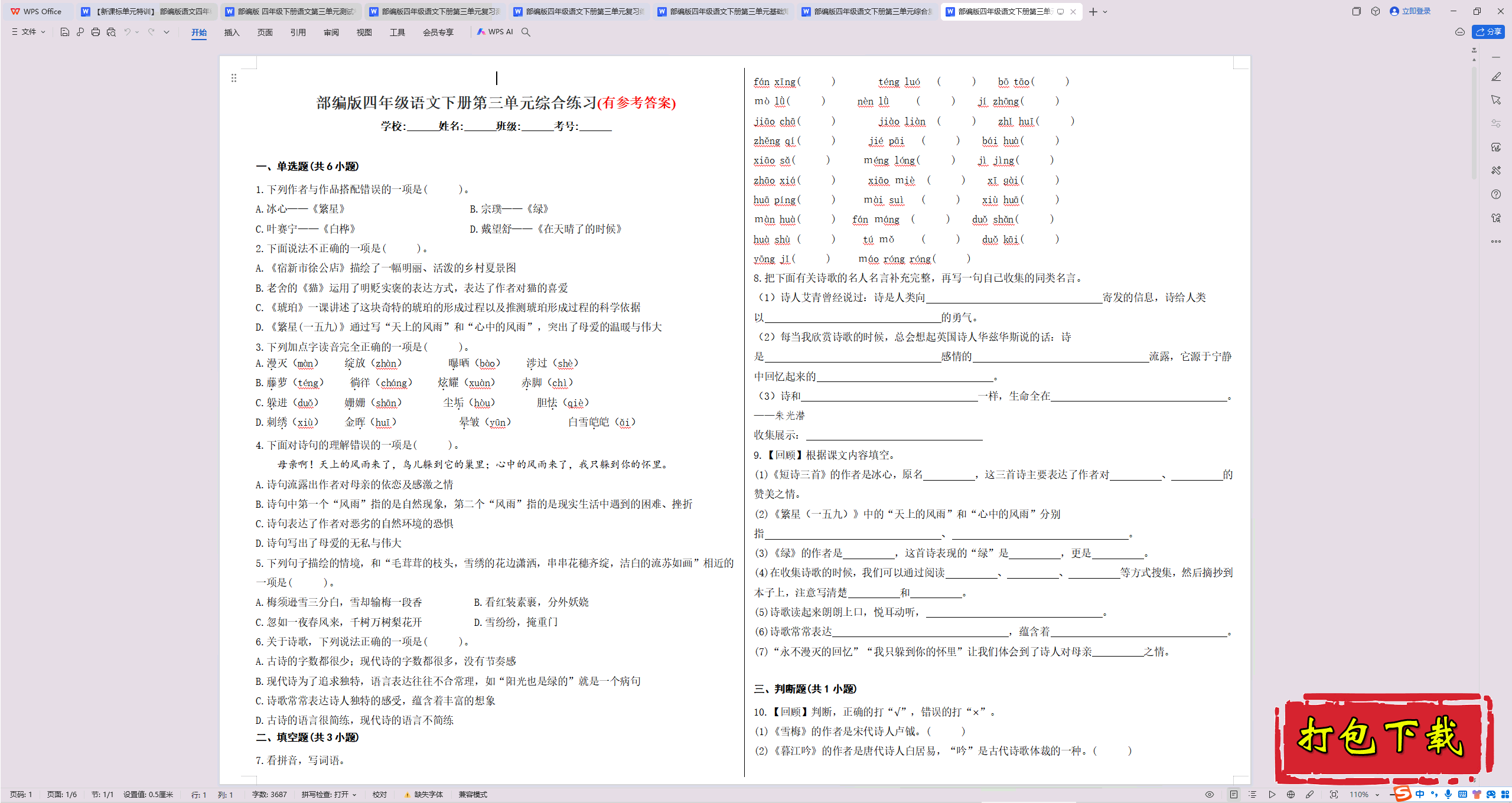Switch to web layout globe icon
1512x803 pixels.
point(1291,795)
